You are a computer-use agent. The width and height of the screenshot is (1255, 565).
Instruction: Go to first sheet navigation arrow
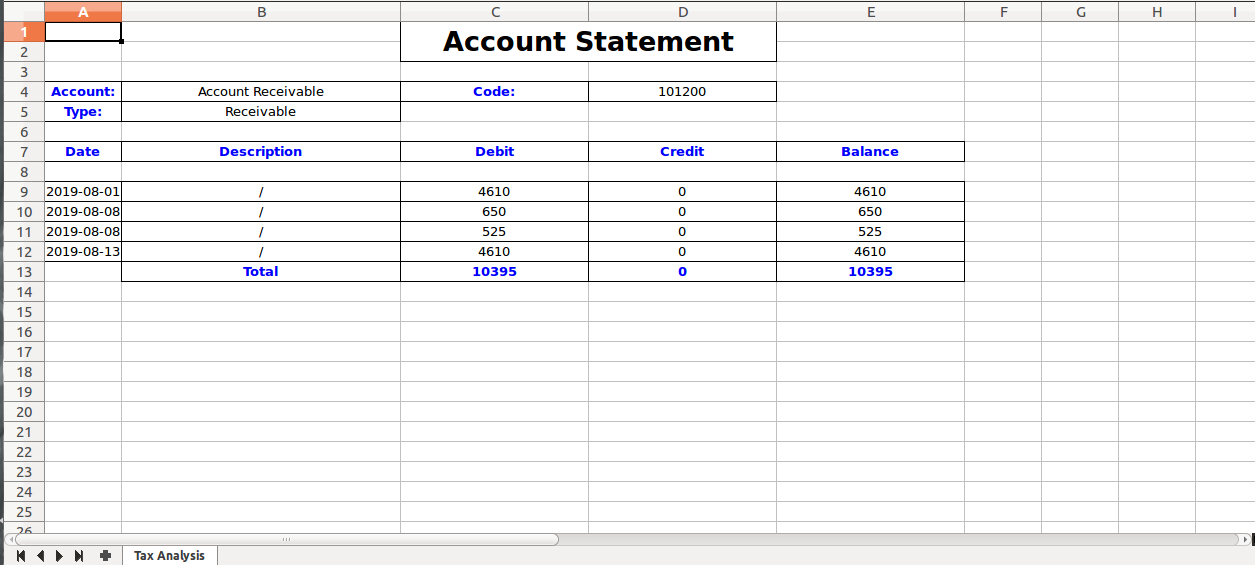pyautogui.click(x=21, y=556)
